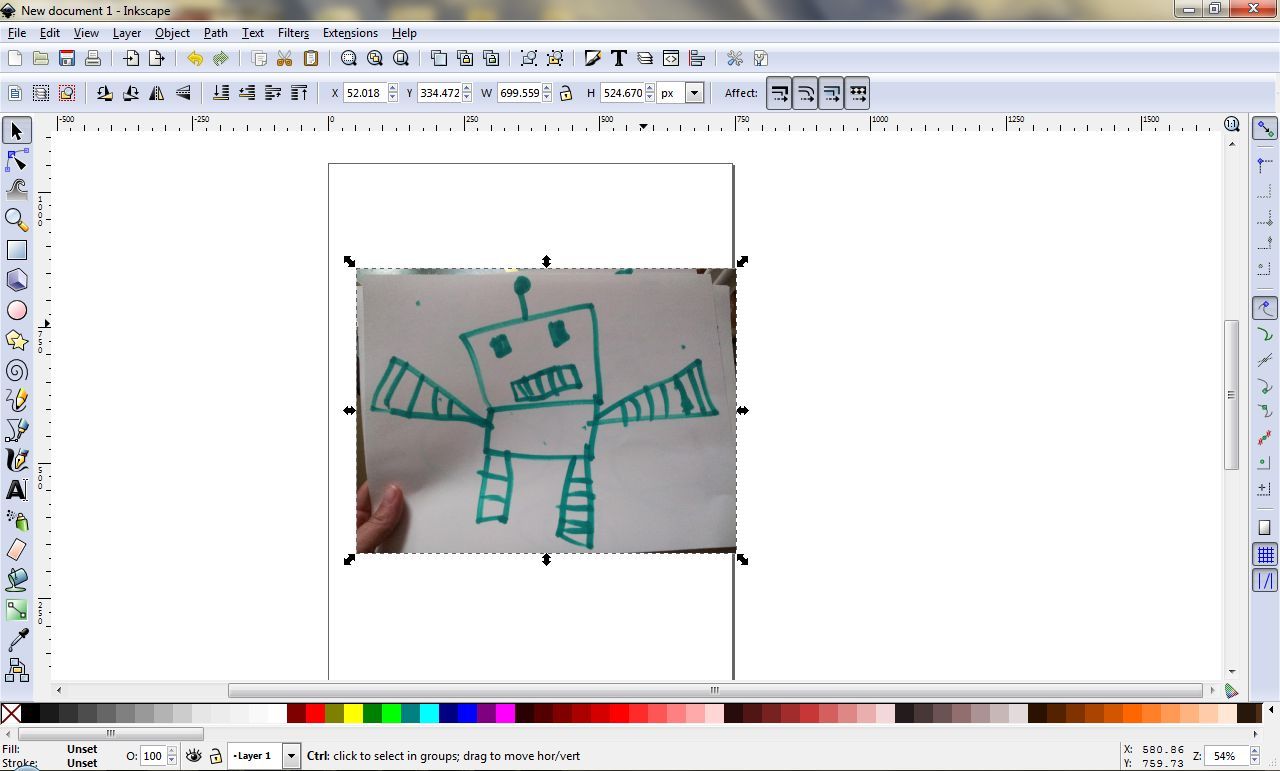Image resolution: width=1280 pixels, height=771 pixels.
Task: Select the Zoom tool
Action: pyautogui.click(x=16, y=219)
